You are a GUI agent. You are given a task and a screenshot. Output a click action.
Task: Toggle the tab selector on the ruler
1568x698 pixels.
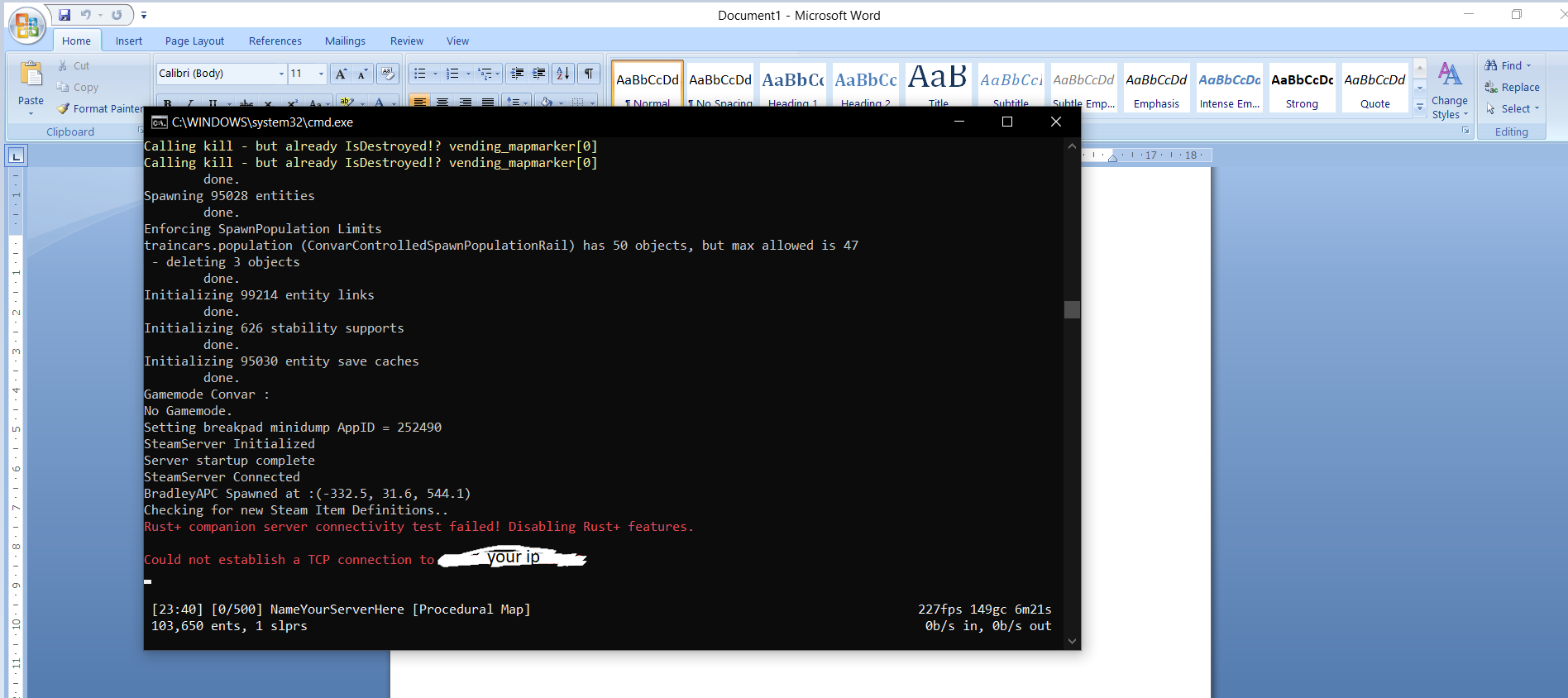click(17, 155)
